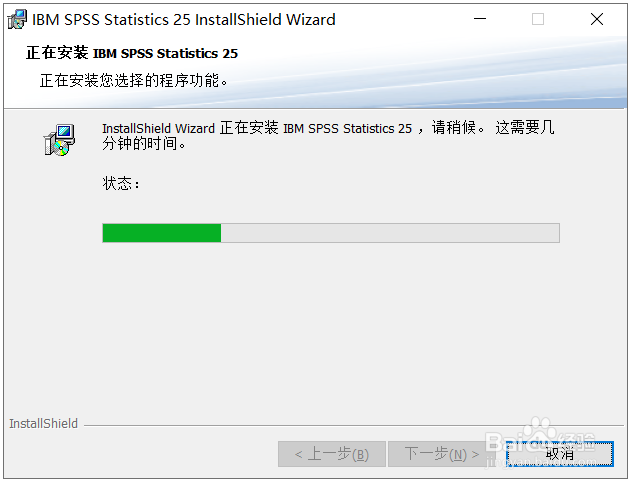
Task: Click the subtitle 正在安装您选择的程序功能
Action: [x=133, y=80]
